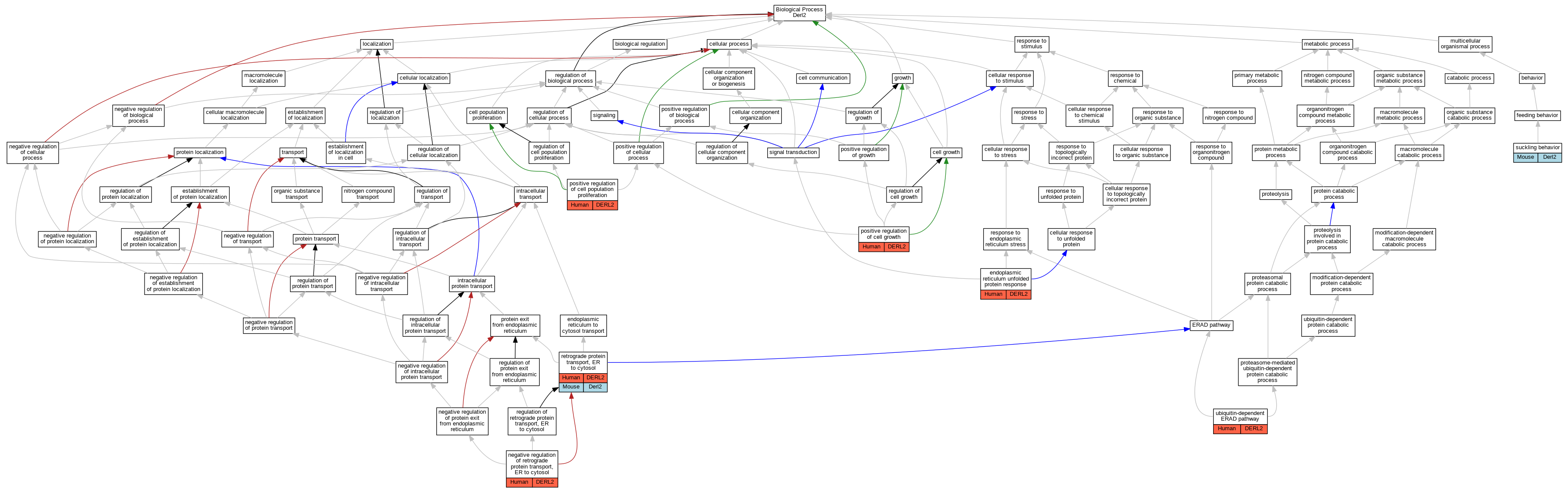
Task: Select the suckling behavior node
Action: (x=1538, y=147)
